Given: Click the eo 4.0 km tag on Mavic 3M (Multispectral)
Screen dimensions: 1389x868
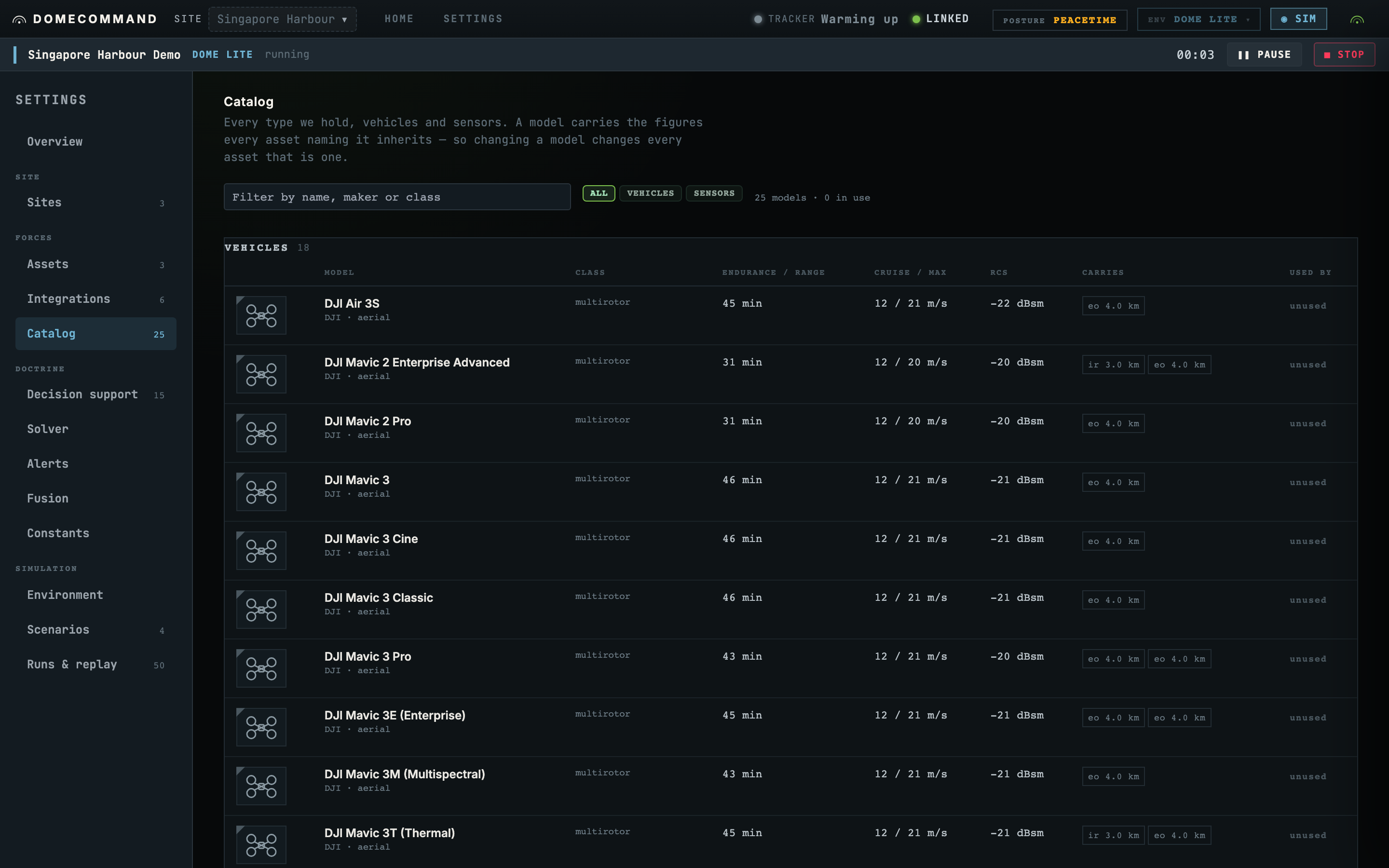Looking at the screenshot, I should (x=1114, y=777).
